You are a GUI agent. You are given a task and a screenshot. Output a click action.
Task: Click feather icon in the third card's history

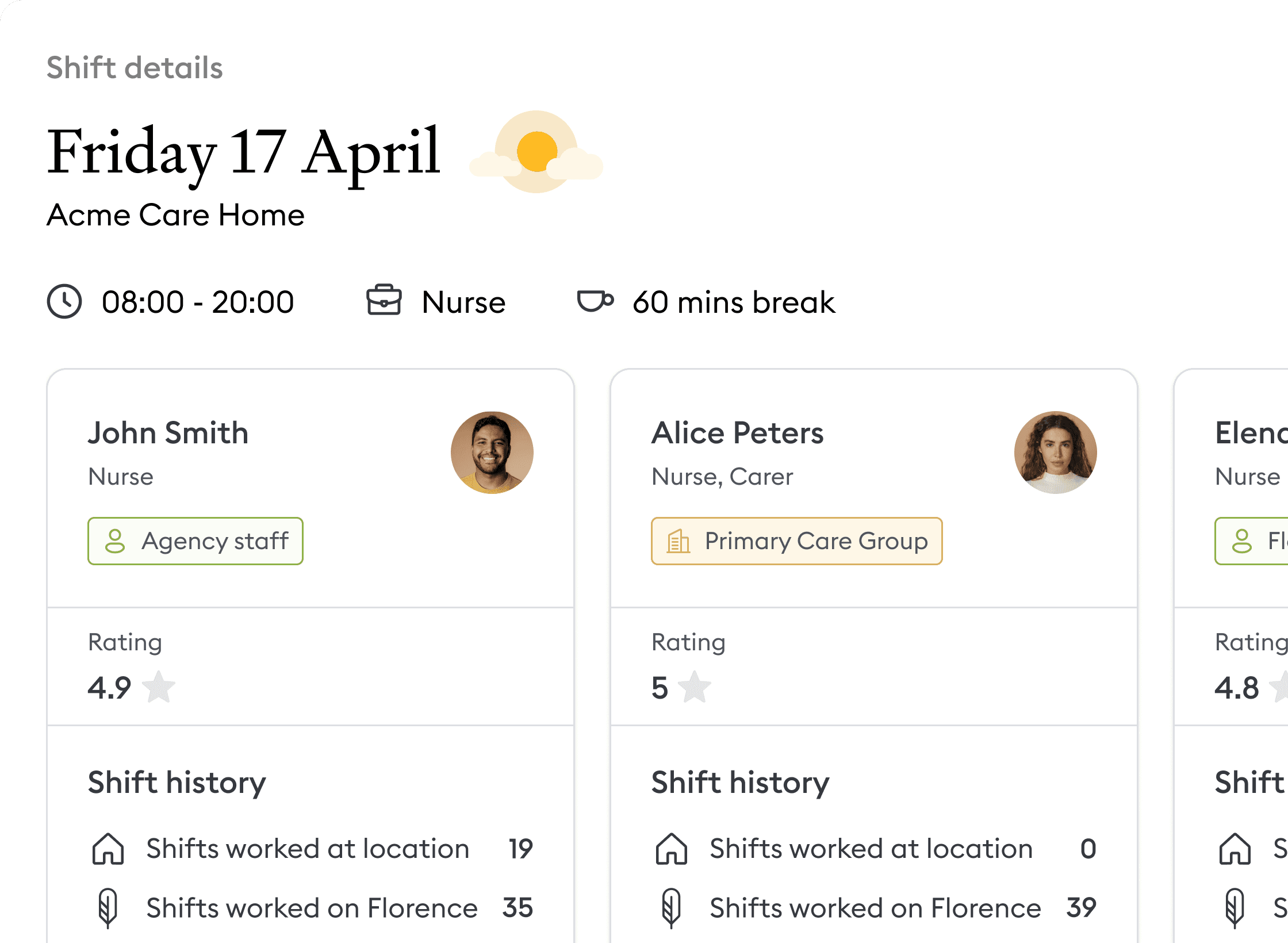1235,908
